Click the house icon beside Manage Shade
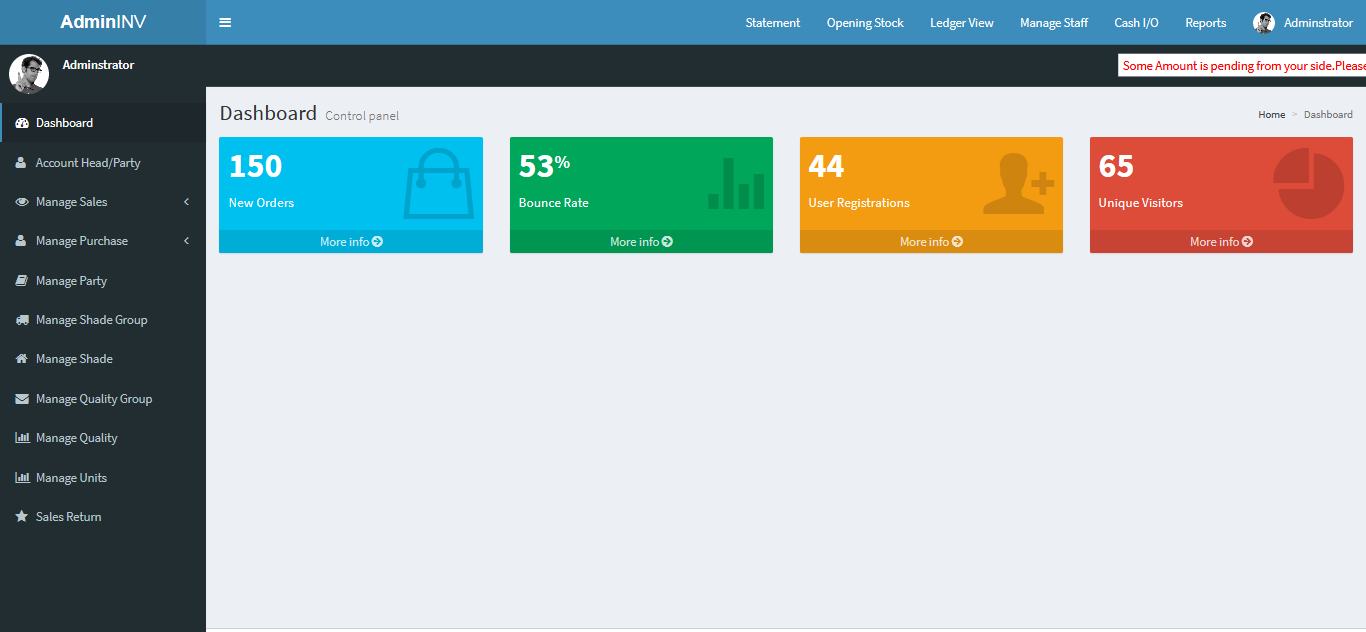 pyautogui.click(x=21, y=359)
